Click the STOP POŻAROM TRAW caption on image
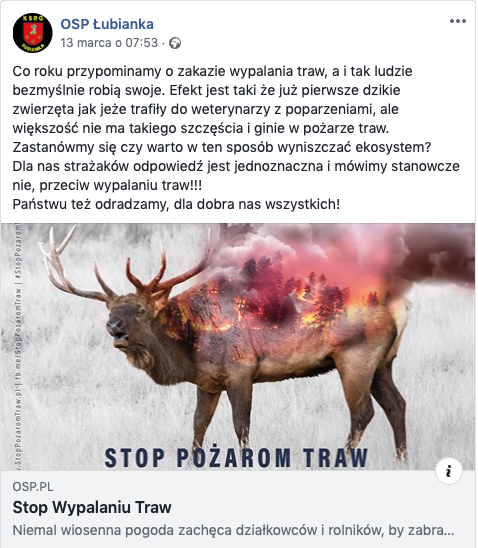This screenshot has width=478, height=548. coord(236,457)
